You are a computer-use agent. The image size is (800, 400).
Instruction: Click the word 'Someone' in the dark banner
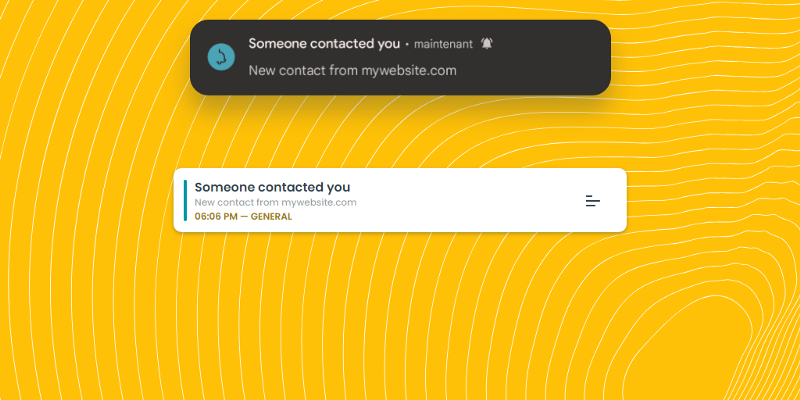[278, 44]
